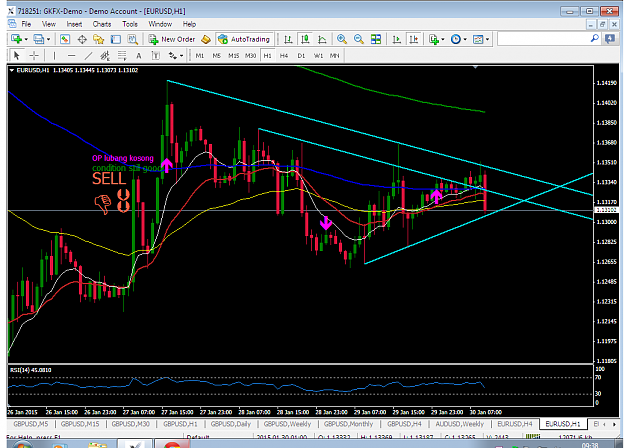Open the Periods clock icon
625x448 pixels.
point(456,39)
